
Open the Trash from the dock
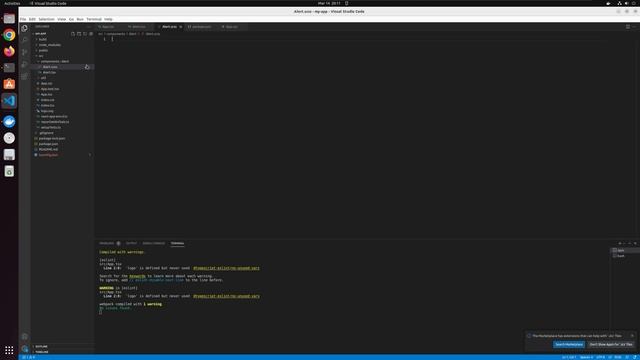point(9,171)
